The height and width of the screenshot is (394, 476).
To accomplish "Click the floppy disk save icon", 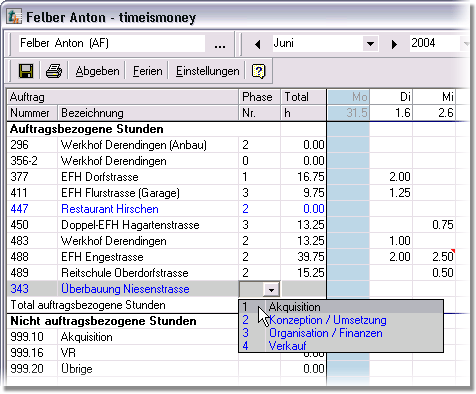I will (x=26, y=71).
